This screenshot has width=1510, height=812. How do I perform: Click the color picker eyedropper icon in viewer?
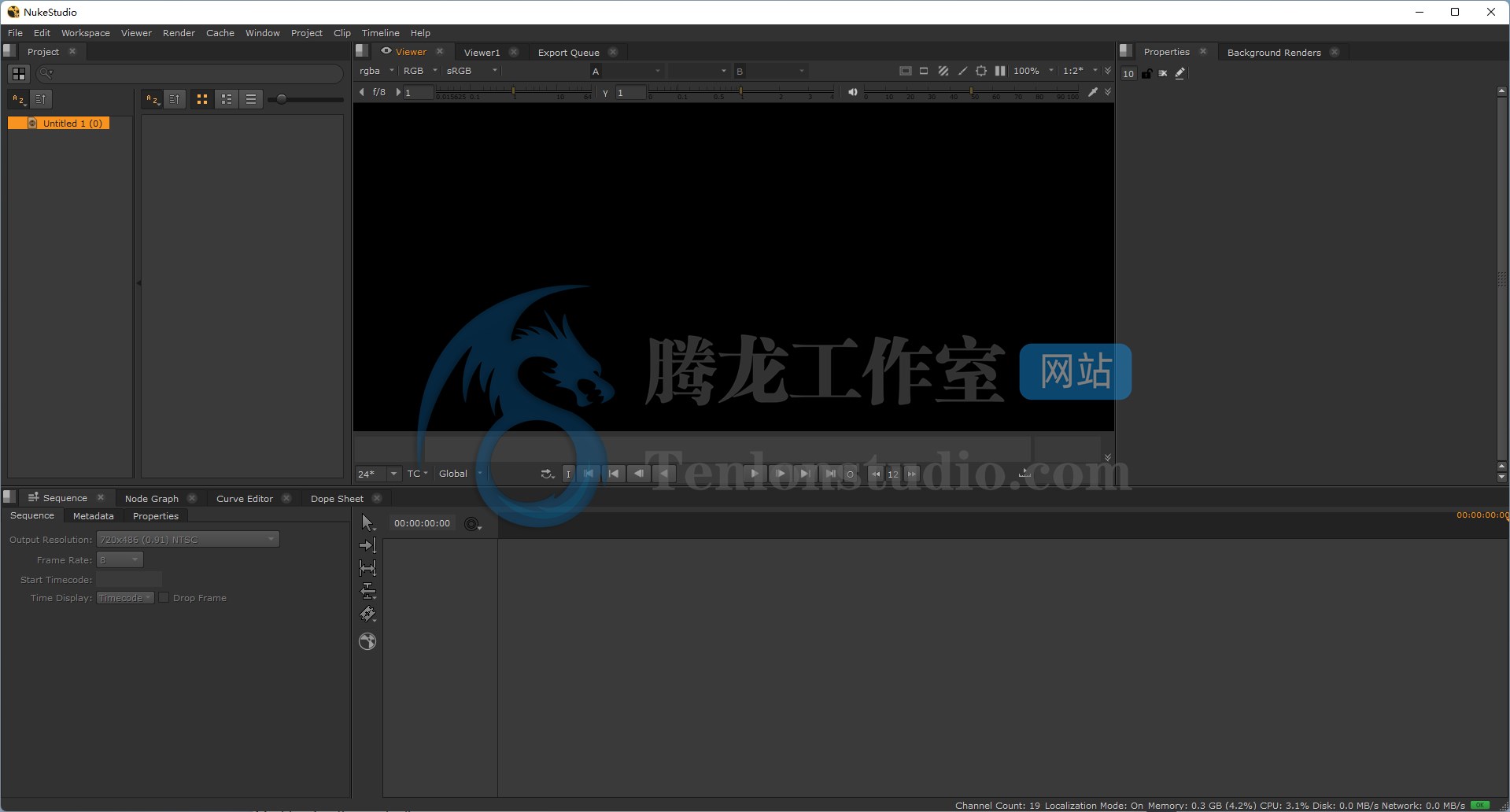point(1093,92)
